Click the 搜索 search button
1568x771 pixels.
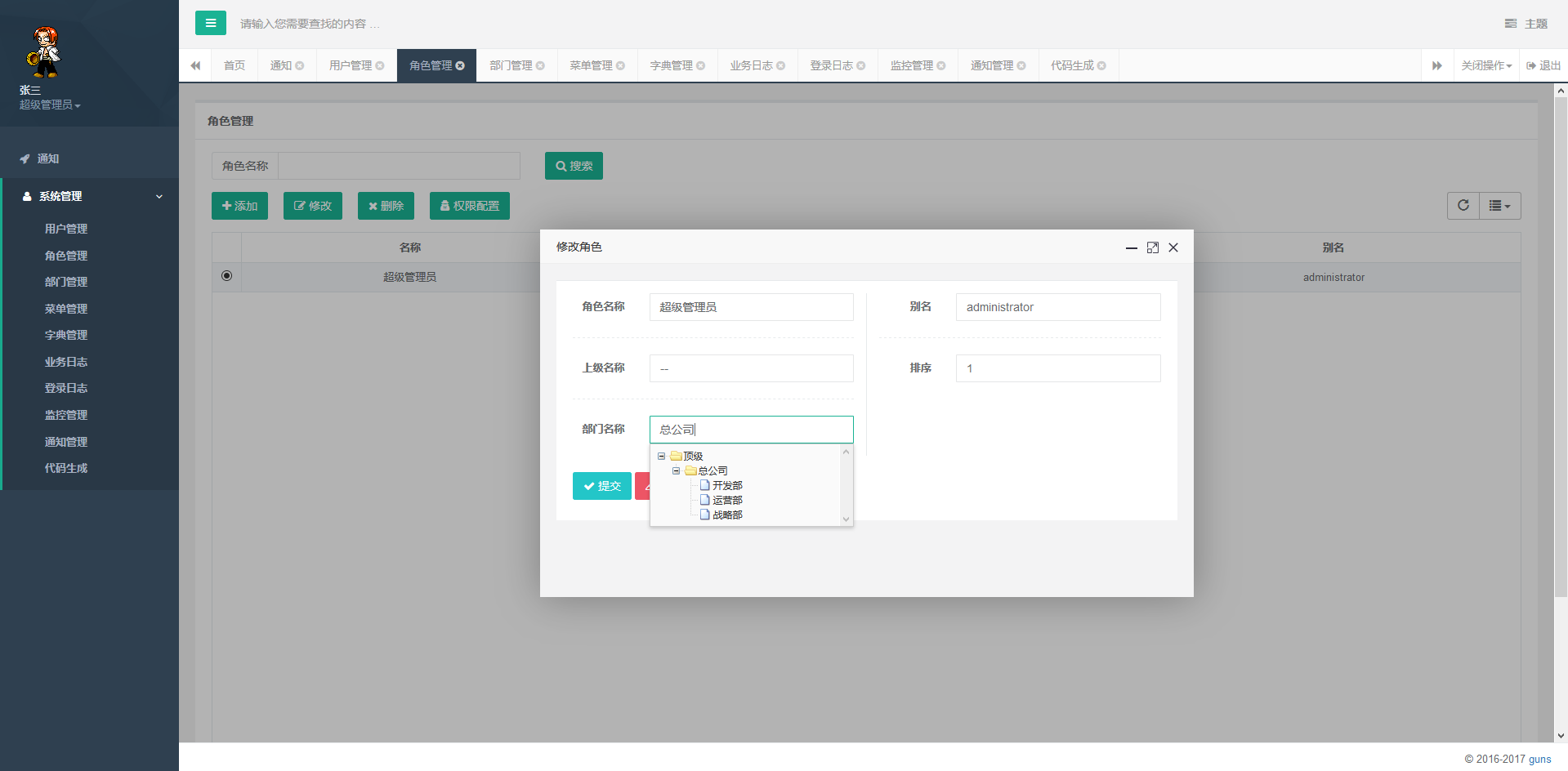574,166
